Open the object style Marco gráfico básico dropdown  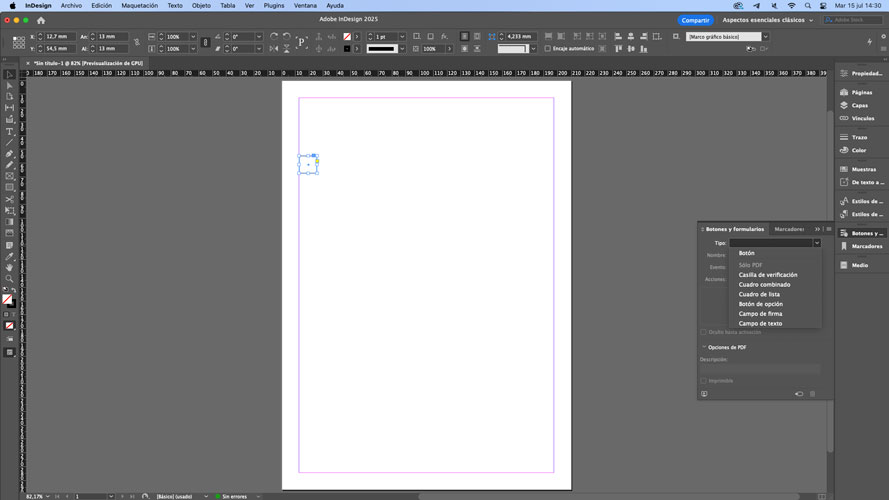point(765,36)
